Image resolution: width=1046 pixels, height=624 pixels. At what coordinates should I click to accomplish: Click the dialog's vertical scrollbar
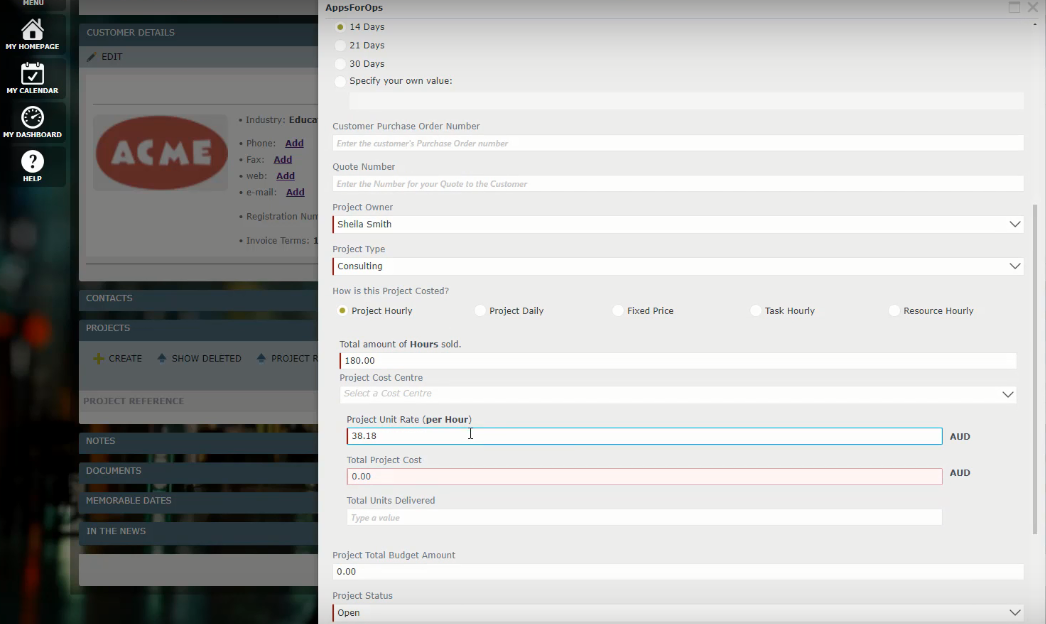(1035, 369)
